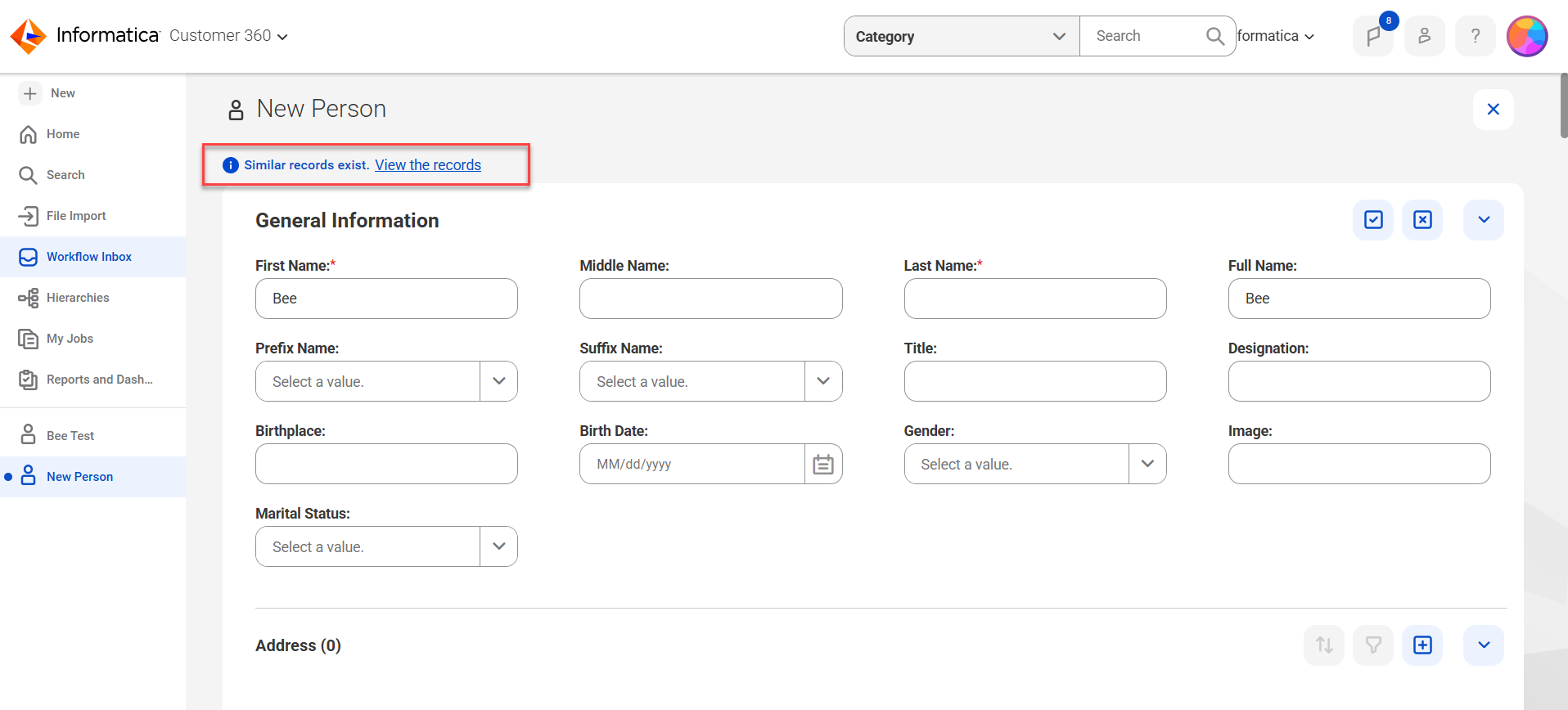The width and height of the screenshot is (1568, 710).
Task: Open the help question mark icon
Action: coord(1475,36)
